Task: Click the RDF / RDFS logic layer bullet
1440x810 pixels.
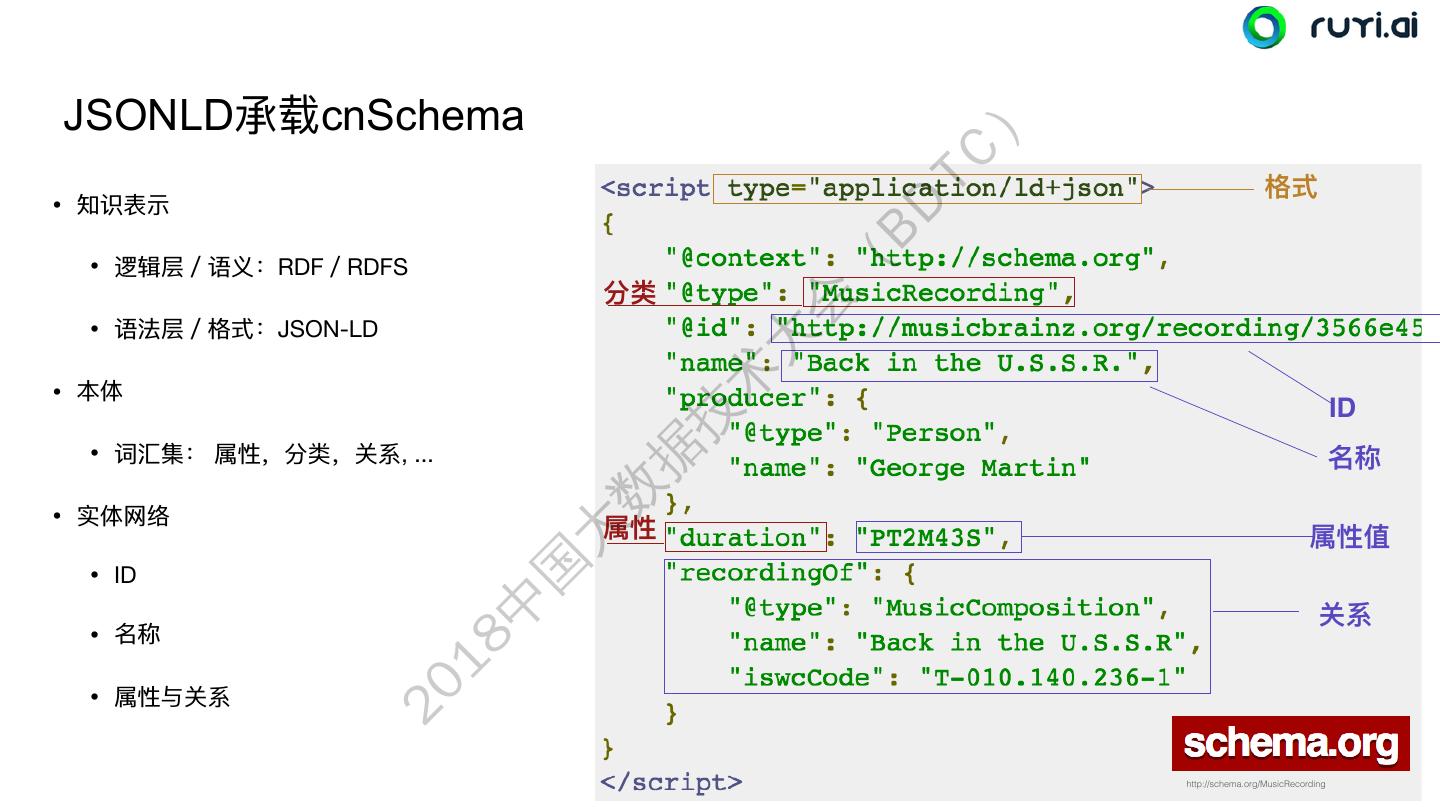Action: (261, 267)
